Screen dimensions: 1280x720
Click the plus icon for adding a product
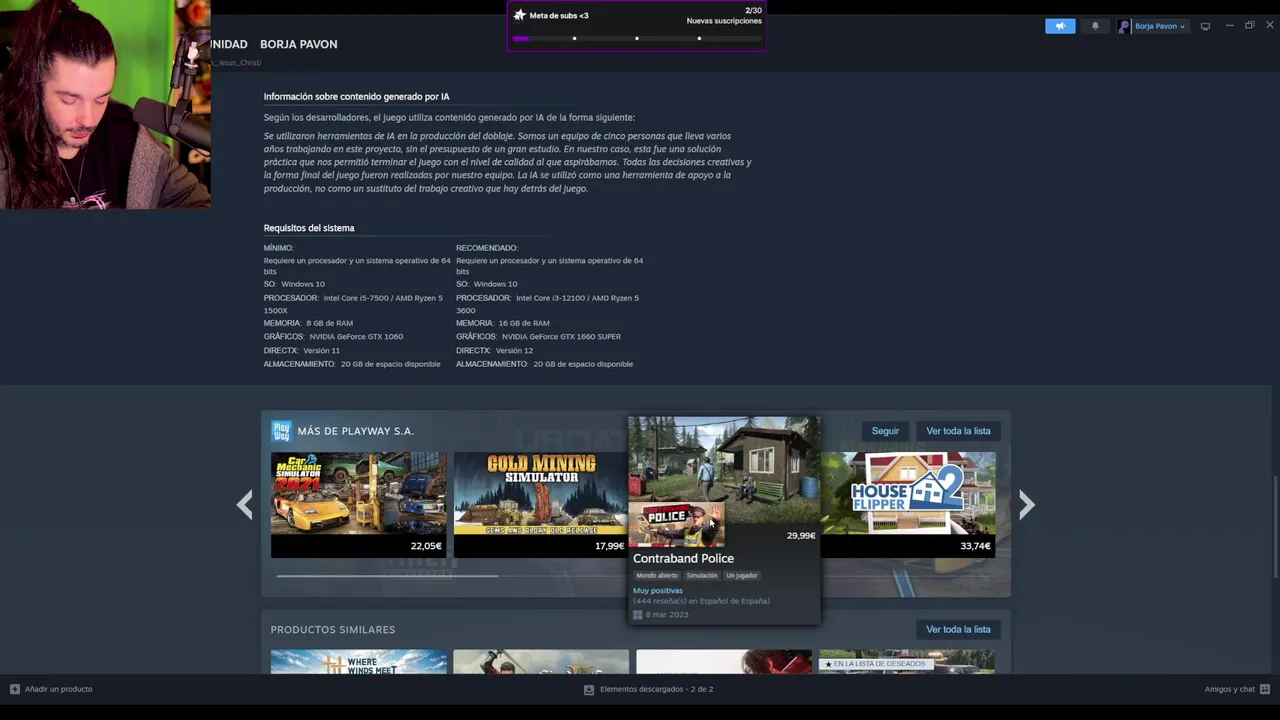tap(15, 689)
